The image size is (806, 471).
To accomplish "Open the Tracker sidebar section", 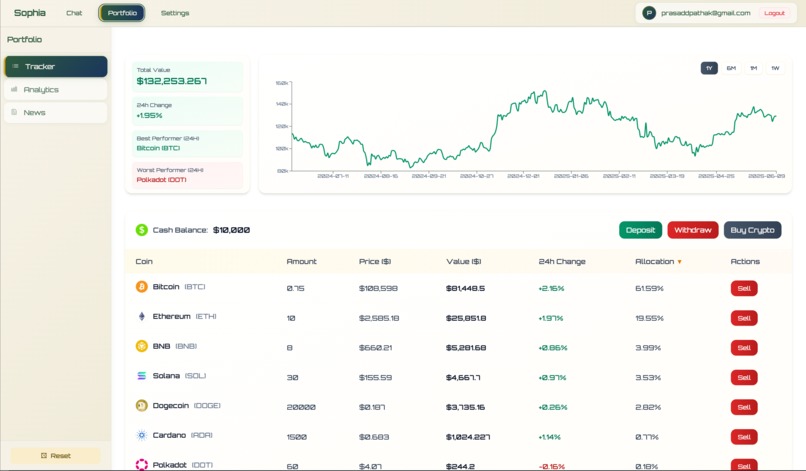I will [x=56, y=66].
